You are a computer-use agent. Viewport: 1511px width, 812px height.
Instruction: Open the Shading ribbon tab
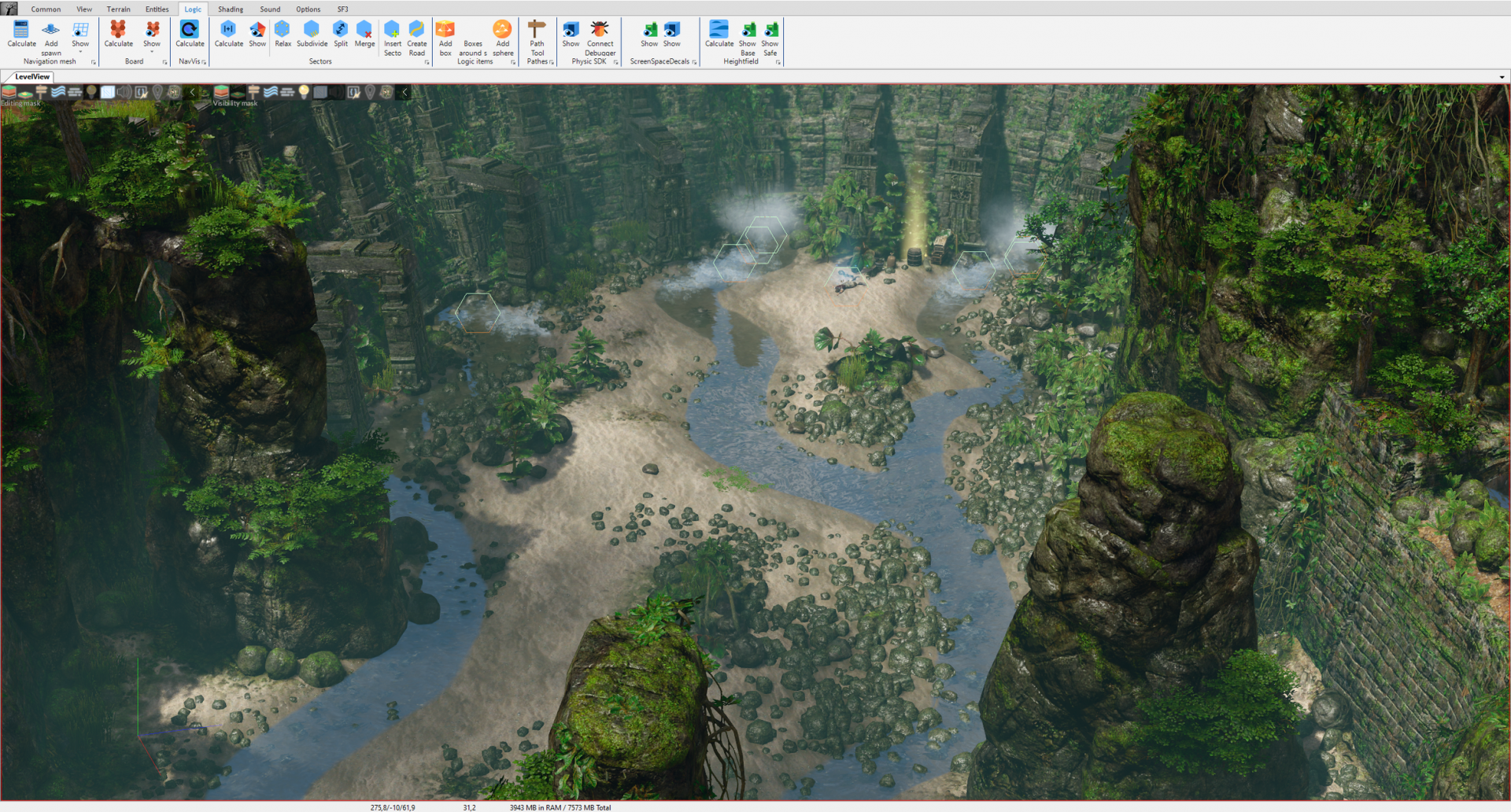[x=230, y=9]
